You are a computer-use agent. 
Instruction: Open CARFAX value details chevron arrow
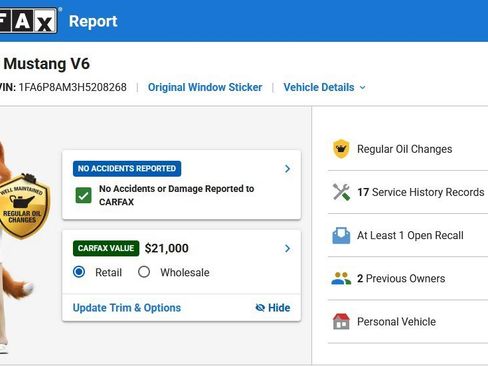tap(287, 248)
